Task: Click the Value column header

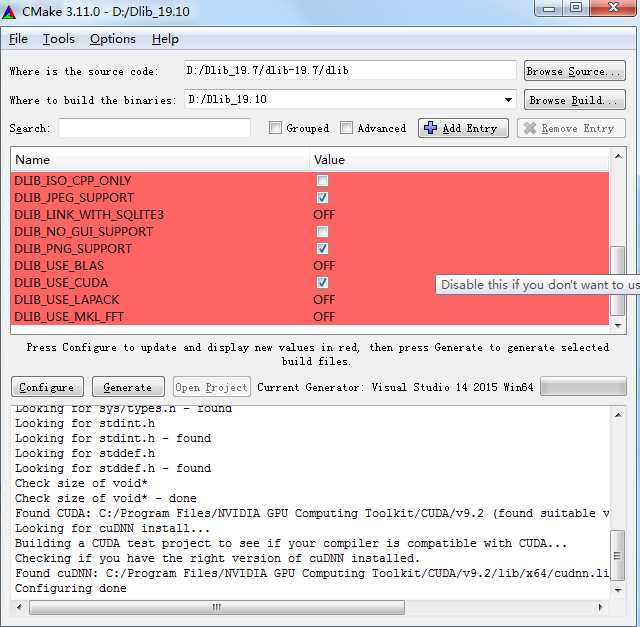Action: click(x=459, y=160)
